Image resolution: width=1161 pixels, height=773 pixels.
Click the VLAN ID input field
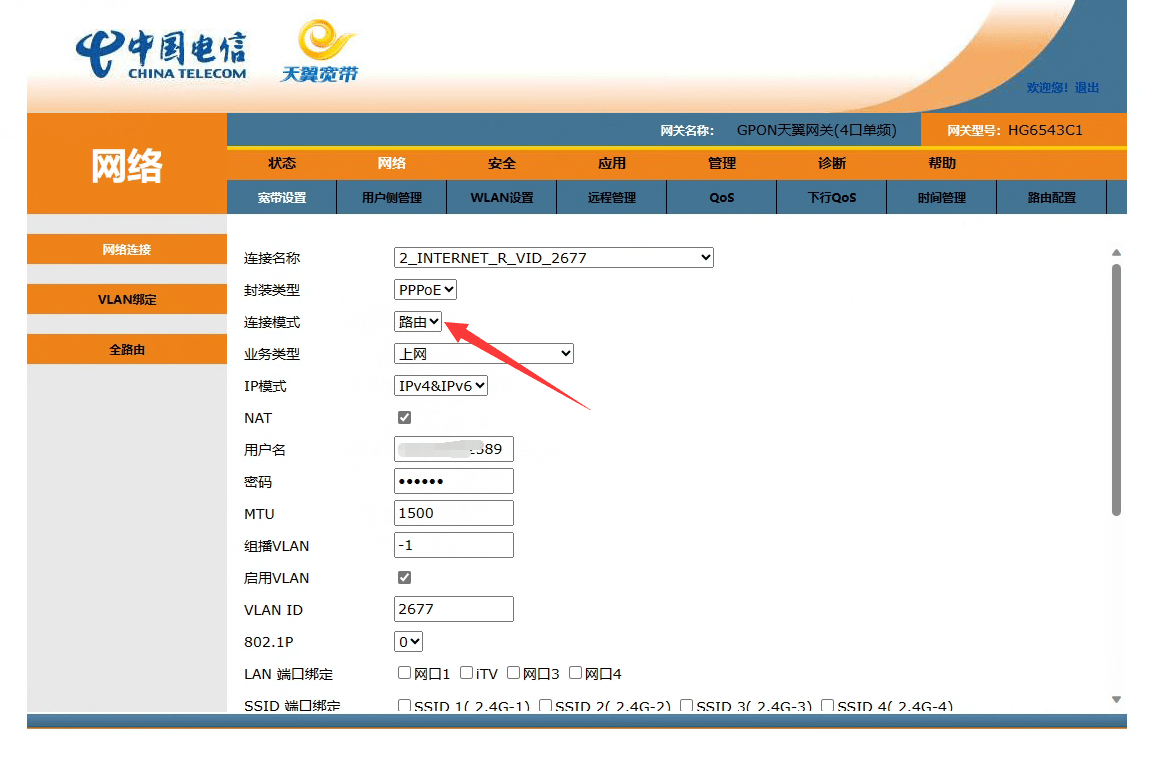454,610
